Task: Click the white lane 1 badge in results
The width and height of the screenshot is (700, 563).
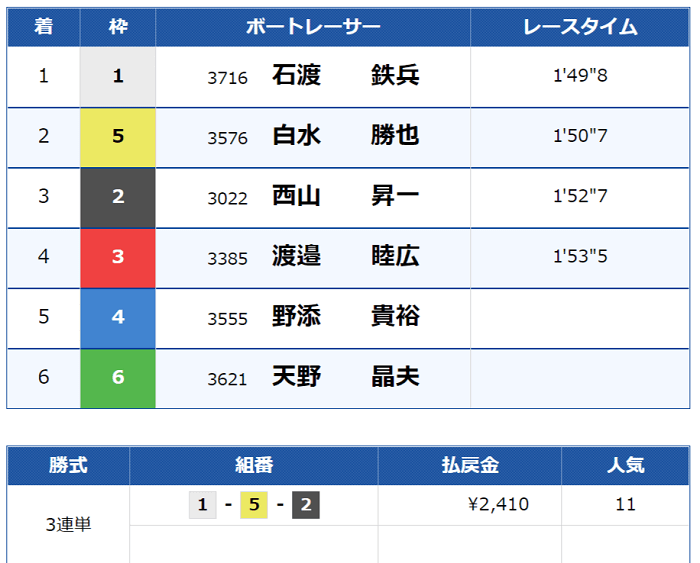Action: click(118, 76)
